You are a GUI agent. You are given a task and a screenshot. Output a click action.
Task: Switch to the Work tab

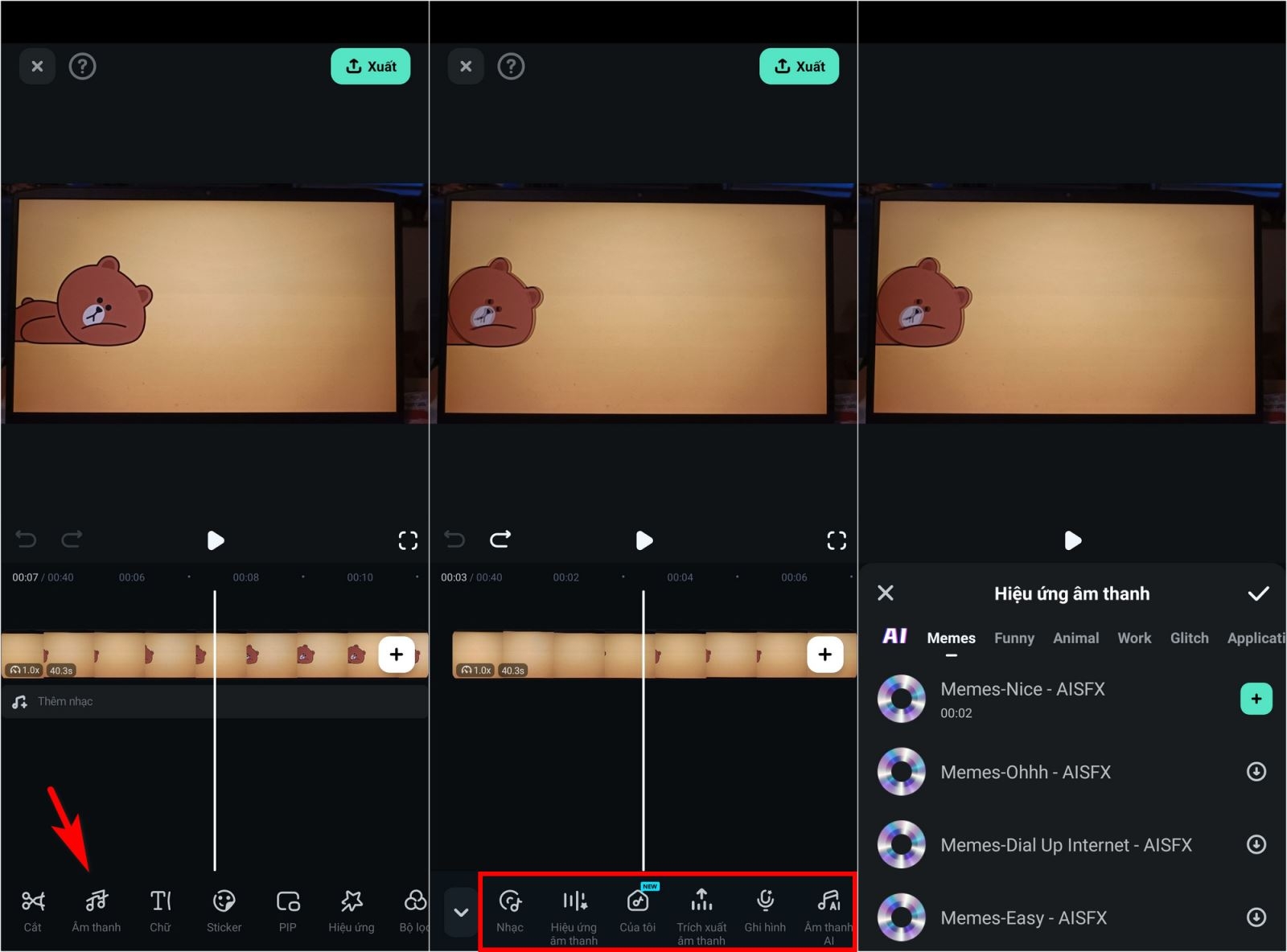tap(1134, 638)
